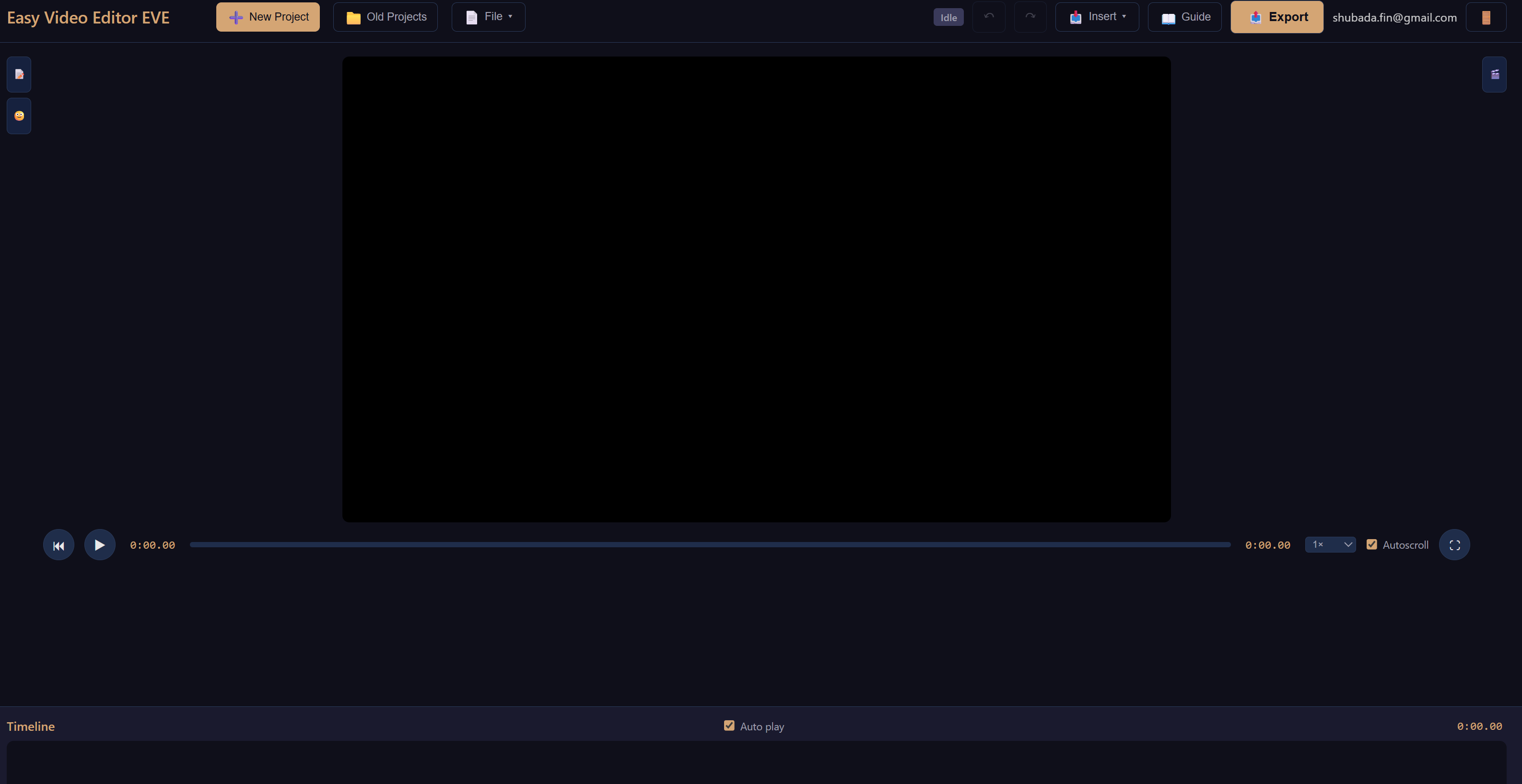This screenshot has width=1522, height=784.
Task: Enter fullscreen preview mode
Action: [x=1455, y=545]
